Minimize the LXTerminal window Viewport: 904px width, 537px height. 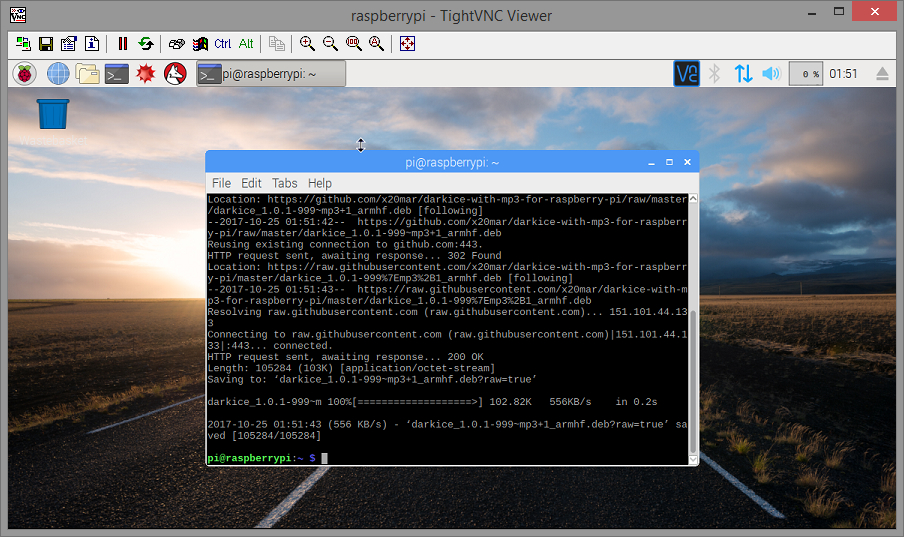click(651, 163)
